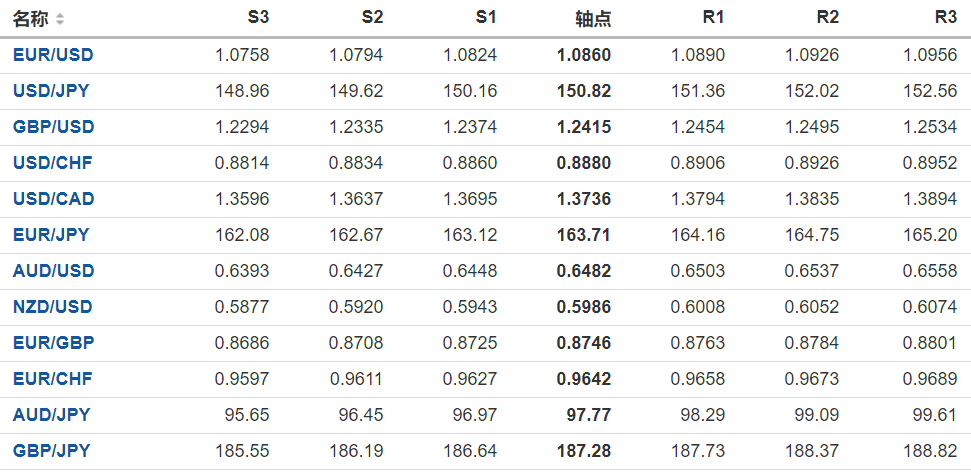
Task: Open the USD/CHF currency pair link
Action: click(x=53, y=163)
